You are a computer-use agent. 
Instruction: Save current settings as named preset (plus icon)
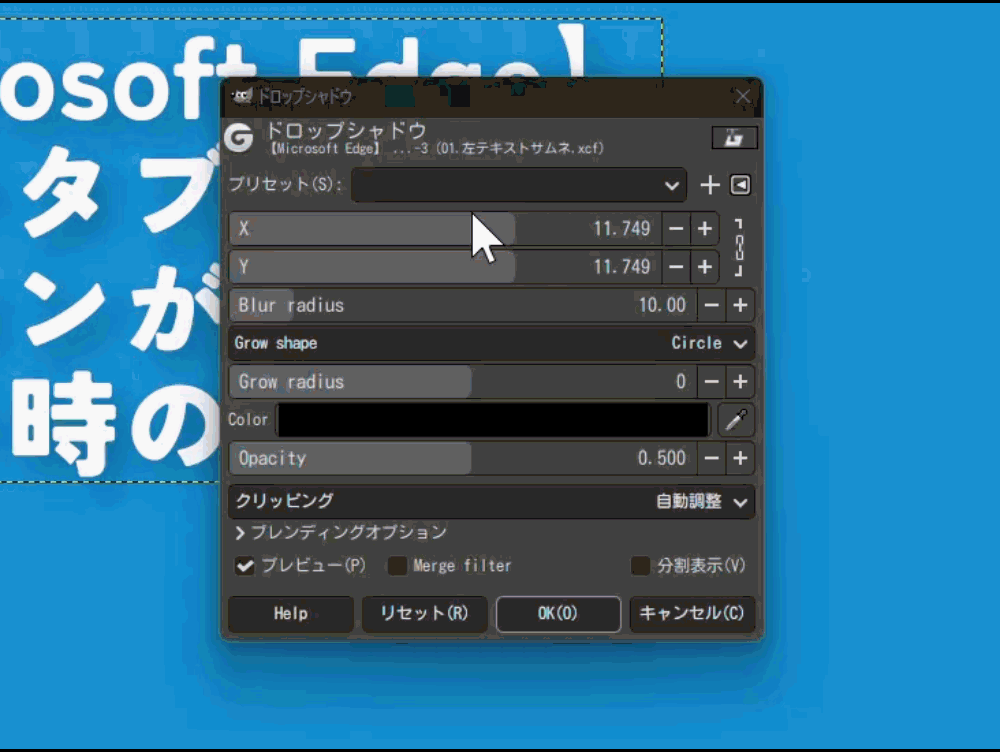tap(710, 186)
